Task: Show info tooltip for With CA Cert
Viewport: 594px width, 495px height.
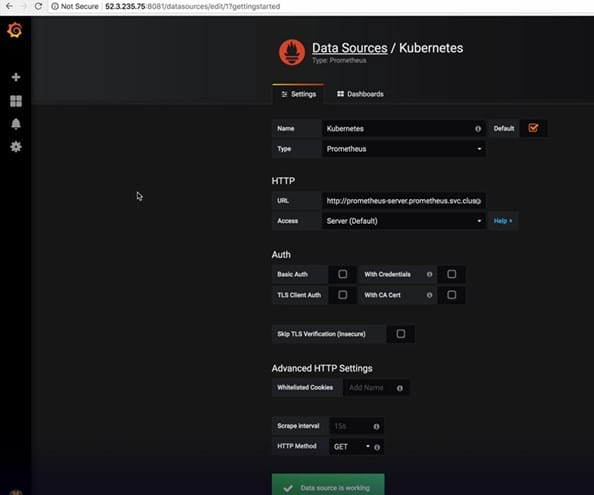Action: pos(429,295)
